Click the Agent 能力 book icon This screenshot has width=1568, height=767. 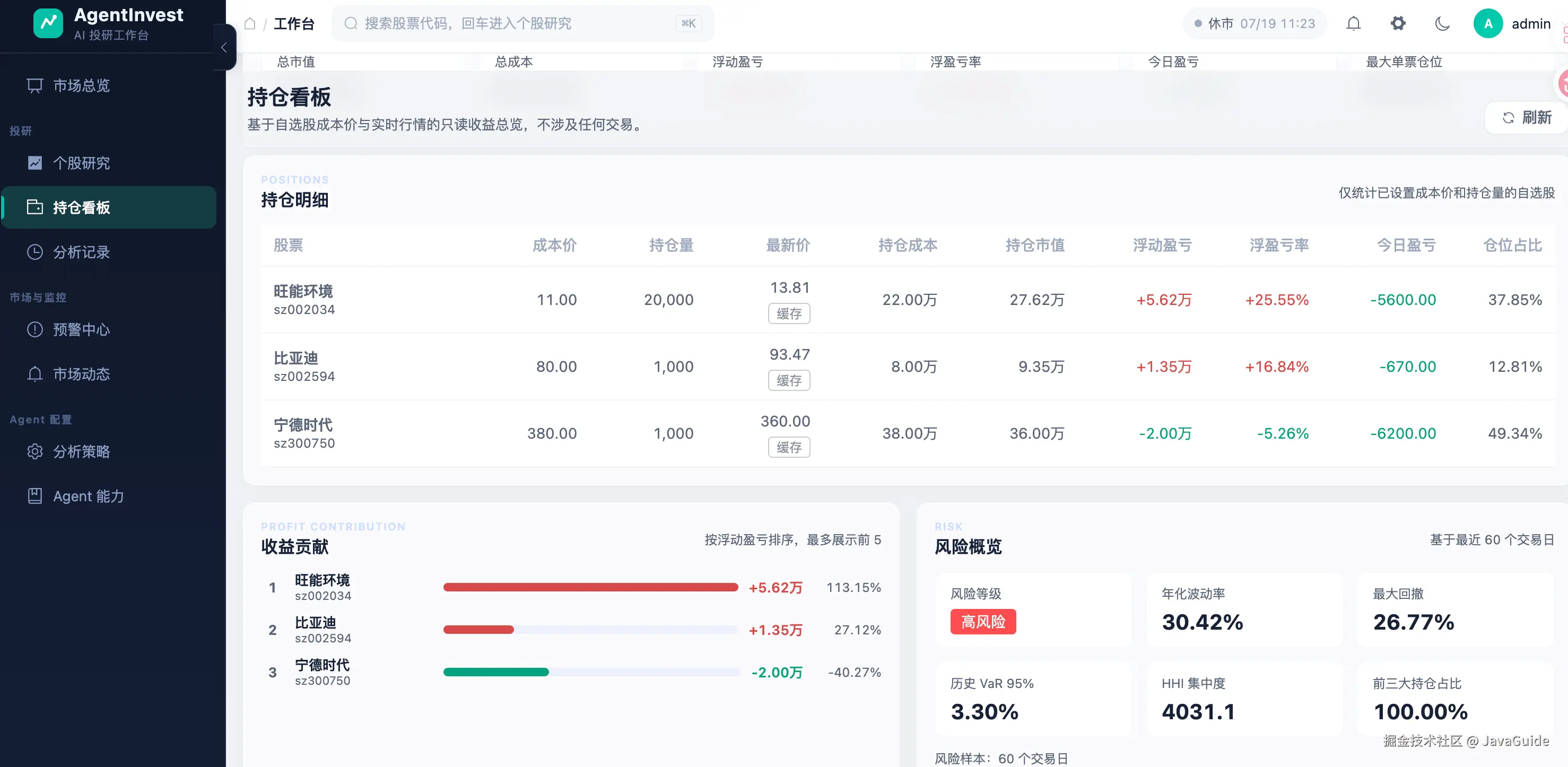(x=34, y=496)
